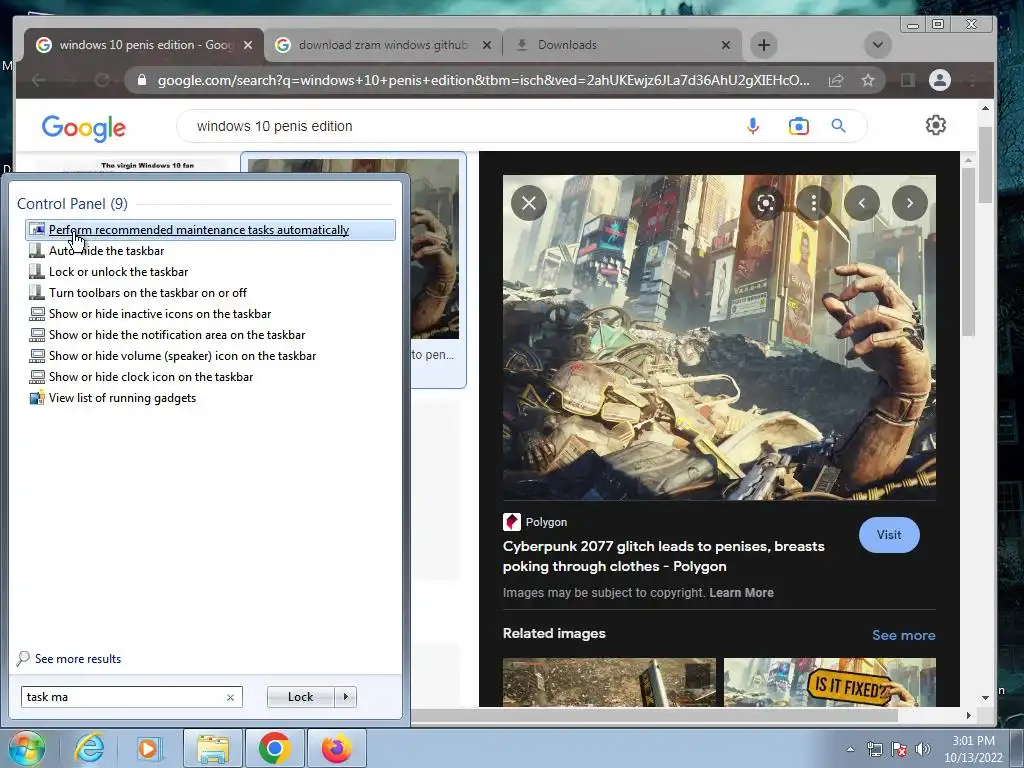Screen dimensions: 1024x768
Task: Bookmark this page with the star icon
Action: point(867,80)
